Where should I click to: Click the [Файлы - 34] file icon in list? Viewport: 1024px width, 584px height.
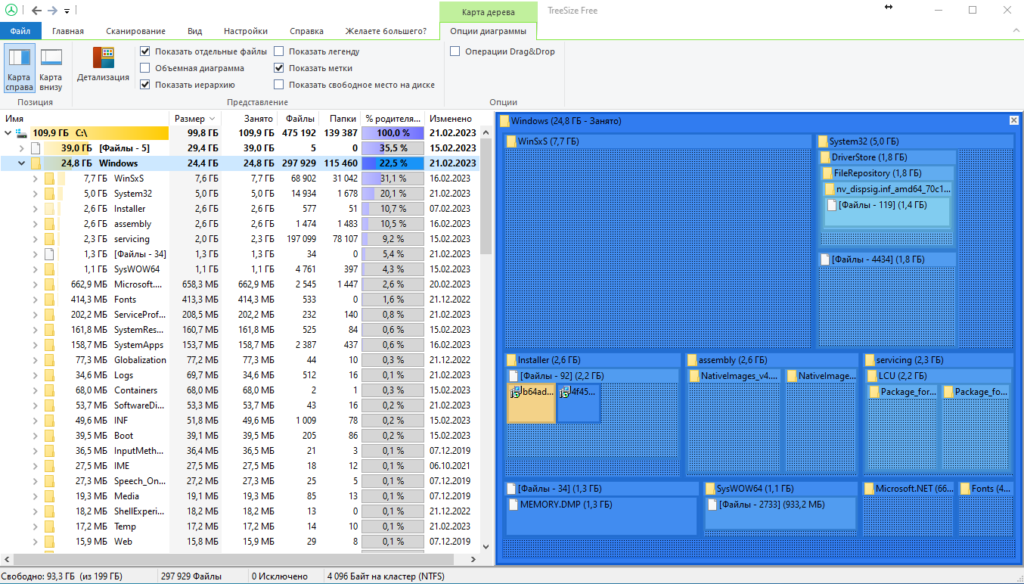coord(50,254)
